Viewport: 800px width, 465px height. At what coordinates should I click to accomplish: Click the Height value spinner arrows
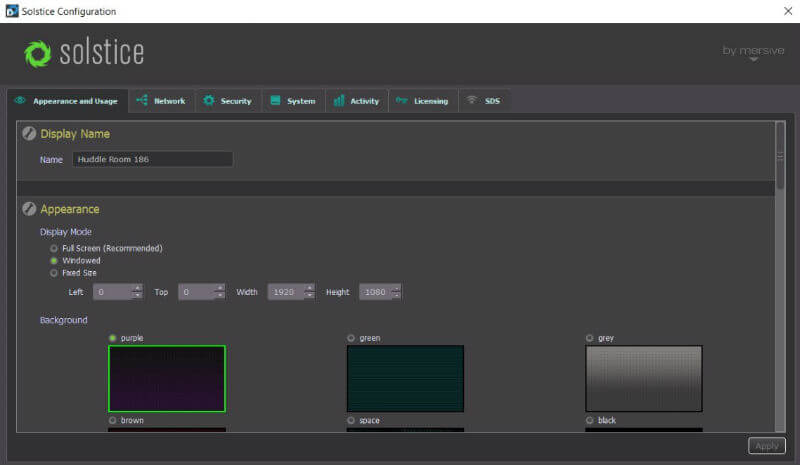(396, 291)
